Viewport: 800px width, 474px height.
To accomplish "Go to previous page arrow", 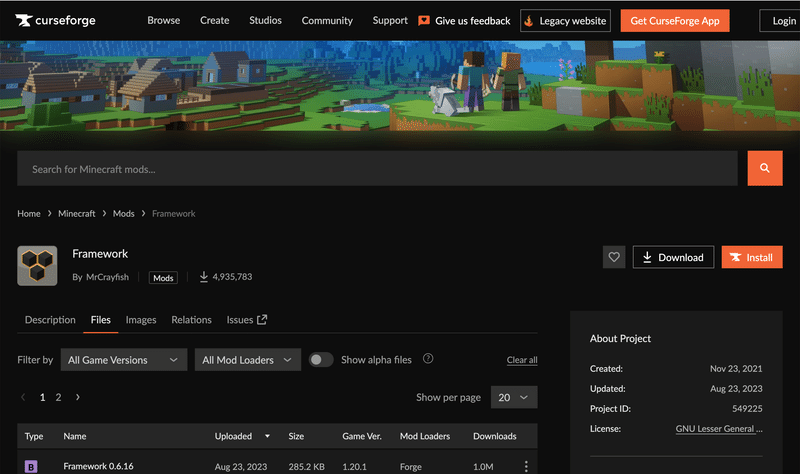I will [23, 397].
